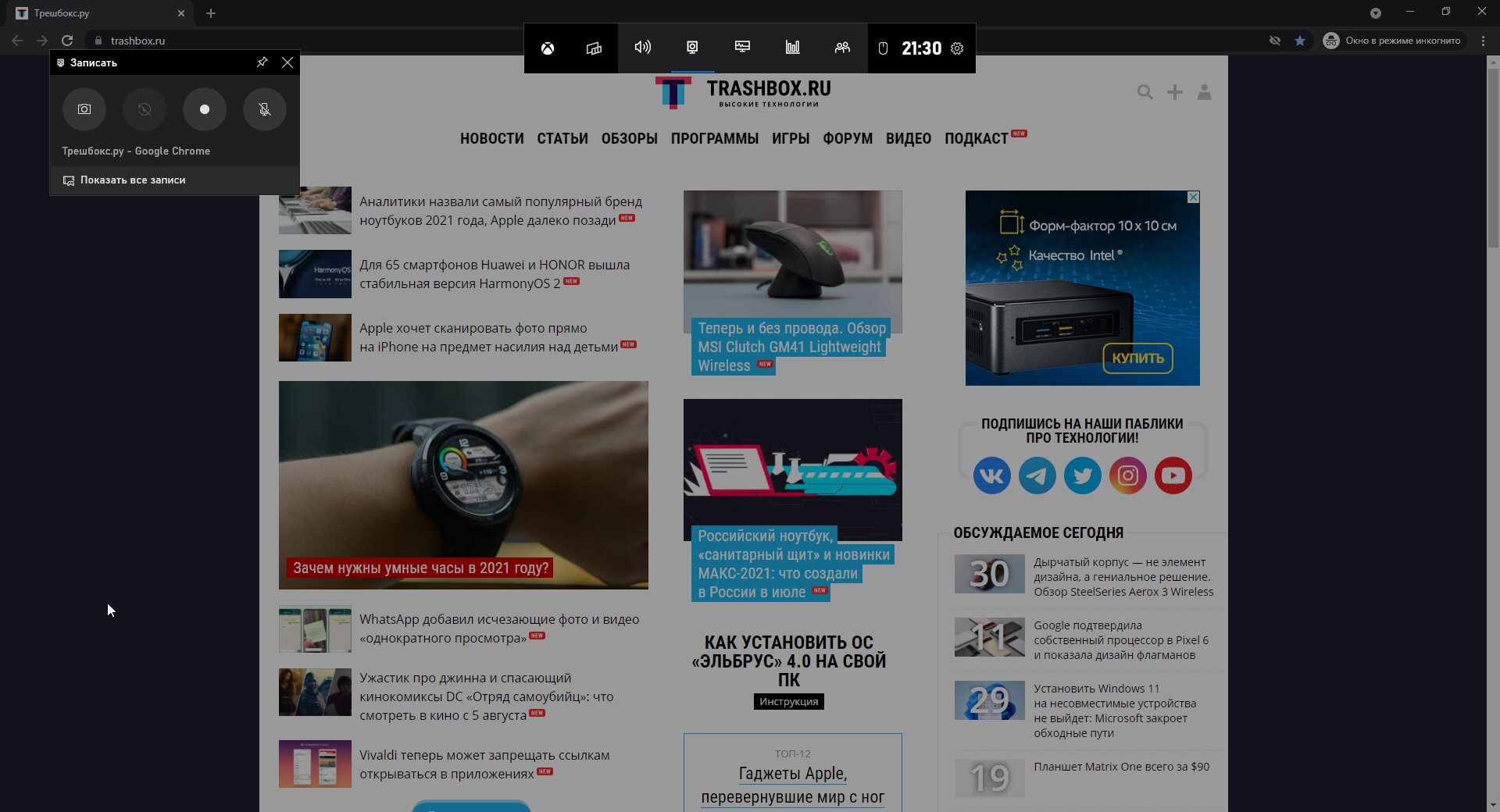Open the Xbox Social widget in the Game Bar
This screenshot has height=812, width=1500.
coord(842,48)
